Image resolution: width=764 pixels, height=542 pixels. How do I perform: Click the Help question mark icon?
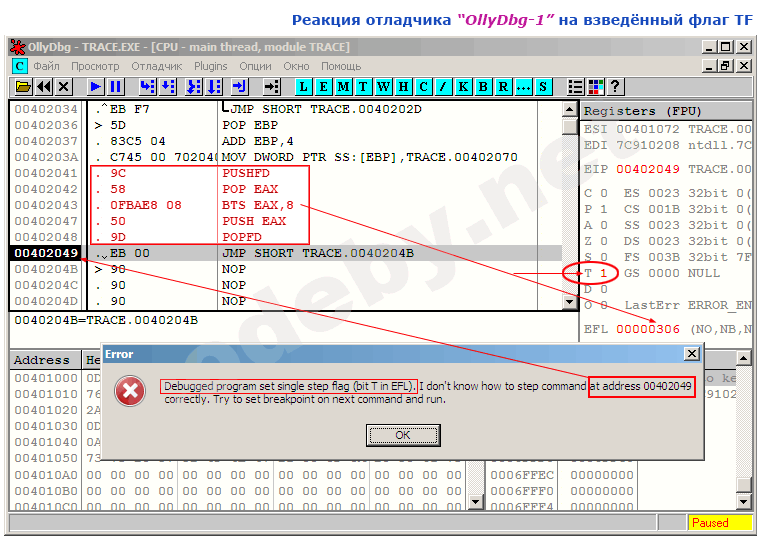(615, 87)
